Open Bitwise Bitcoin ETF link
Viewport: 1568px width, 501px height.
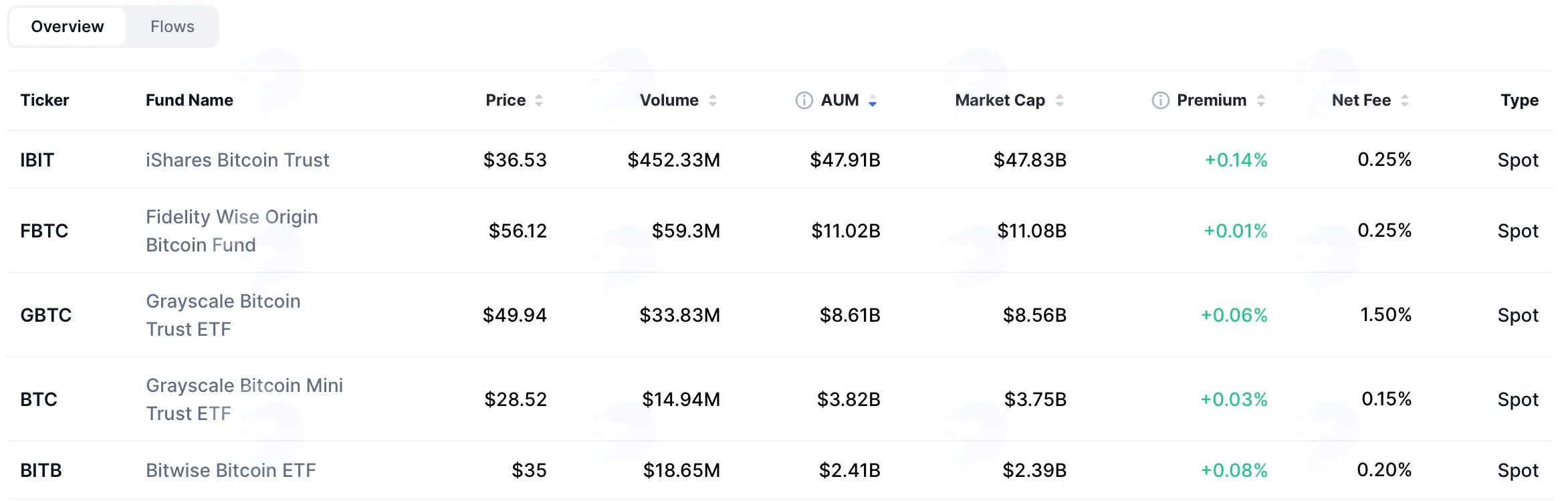coord(231,470)
